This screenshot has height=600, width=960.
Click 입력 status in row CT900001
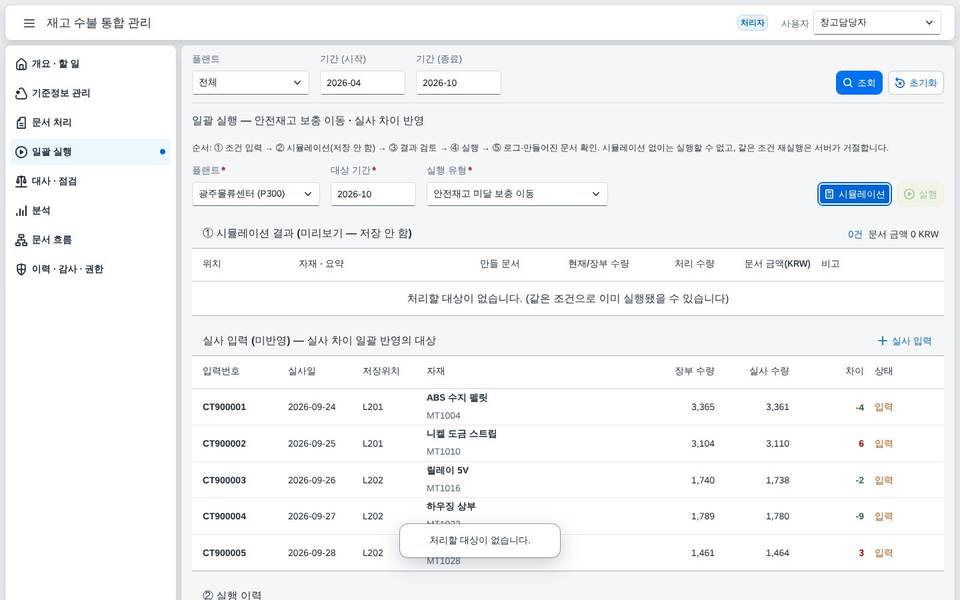[x=883, y=407]
